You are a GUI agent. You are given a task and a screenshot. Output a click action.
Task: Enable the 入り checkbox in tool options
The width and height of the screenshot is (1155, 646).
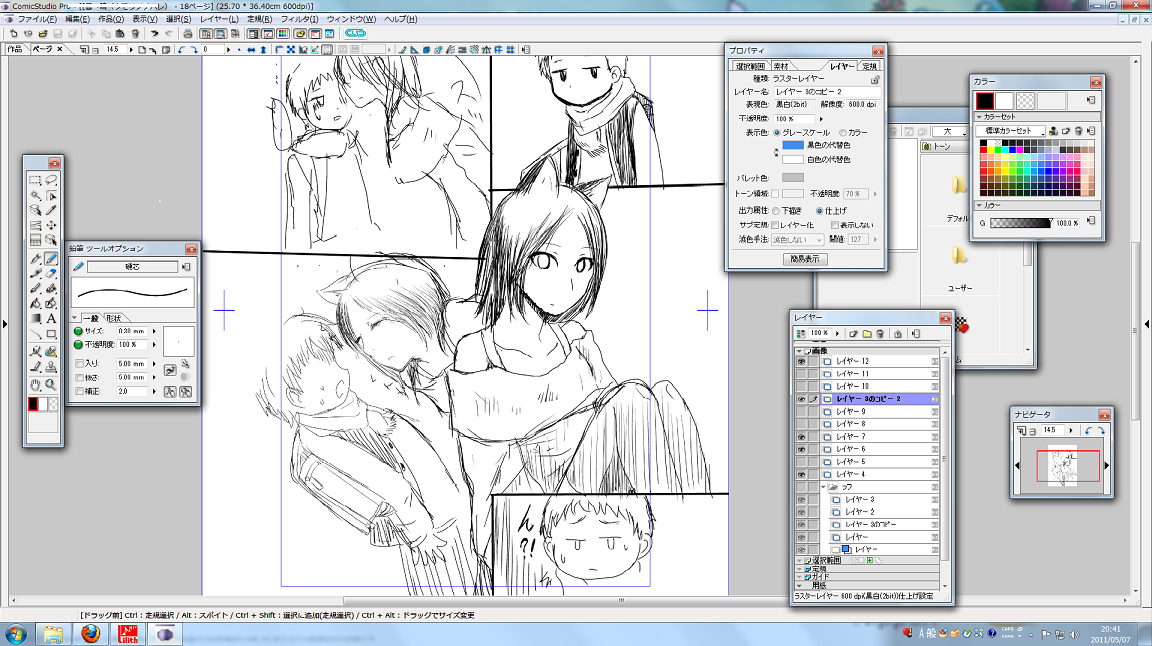click(80, 363)
